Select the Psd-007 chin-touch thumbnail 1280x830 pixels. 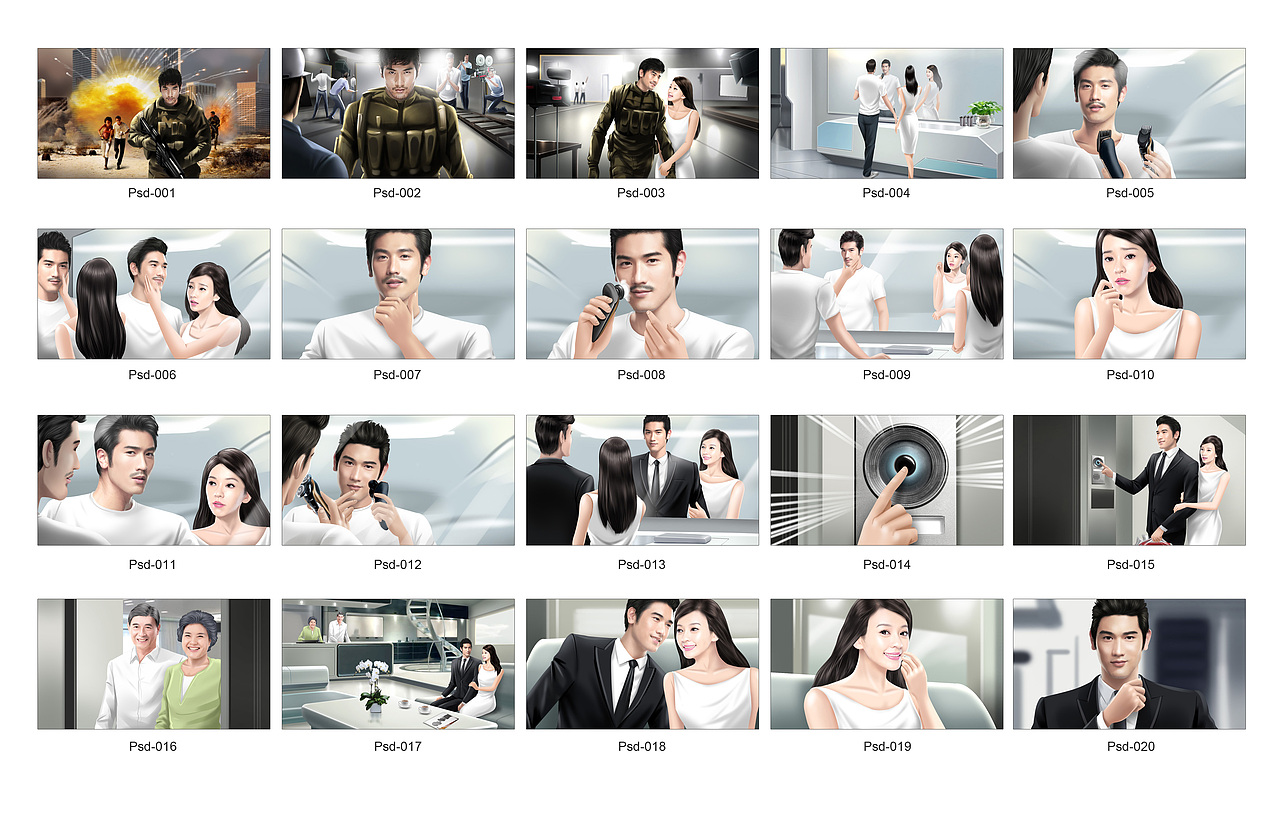[398, 294]
